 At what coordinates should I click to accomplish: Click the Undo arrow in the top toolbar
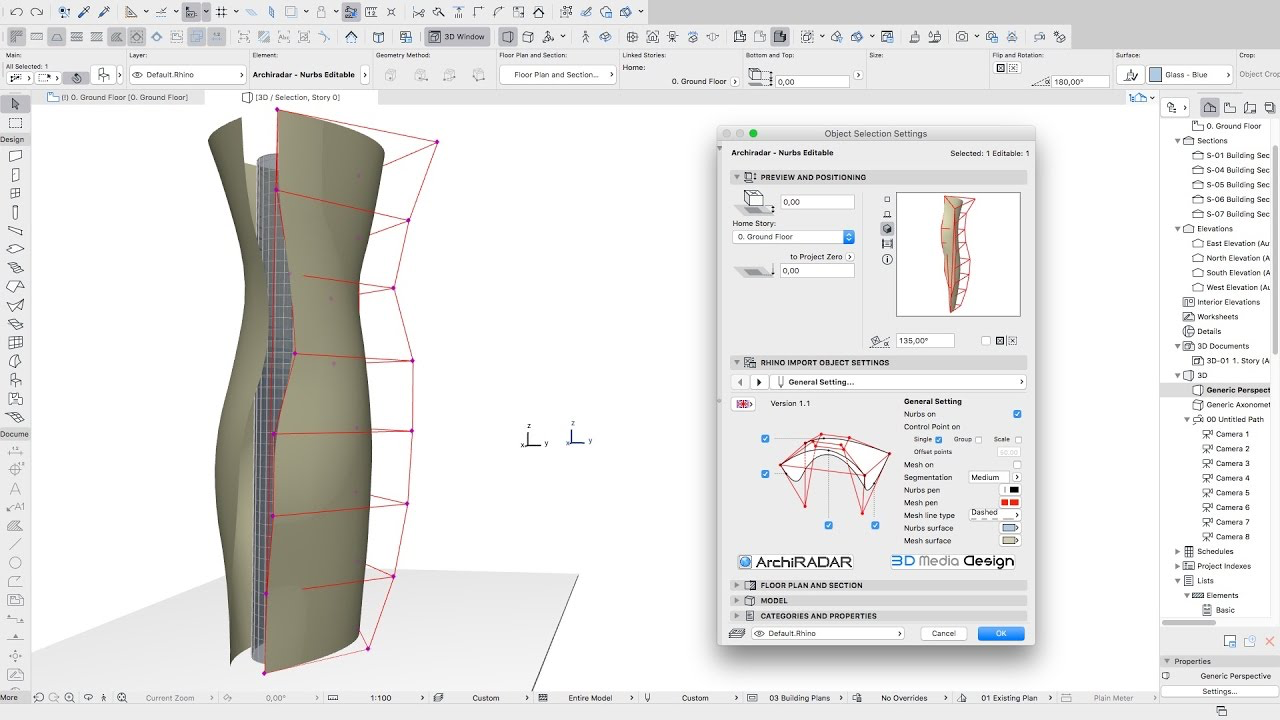17,12
